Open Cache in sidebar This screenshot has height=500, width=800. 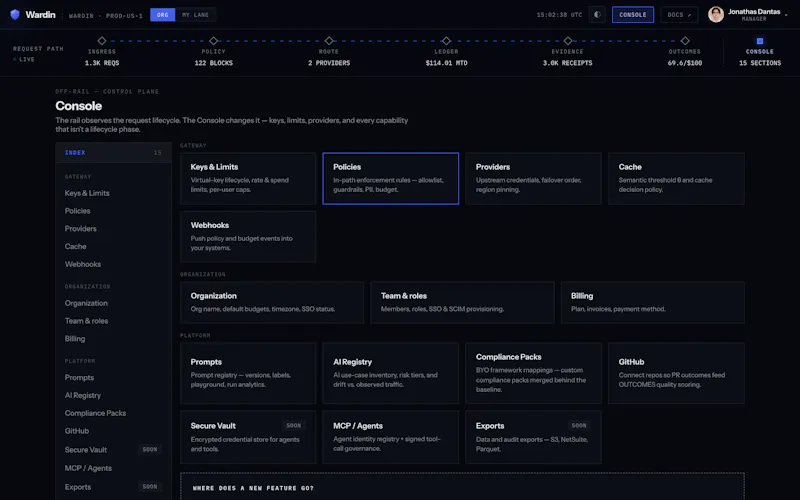(x=76, y=246)
